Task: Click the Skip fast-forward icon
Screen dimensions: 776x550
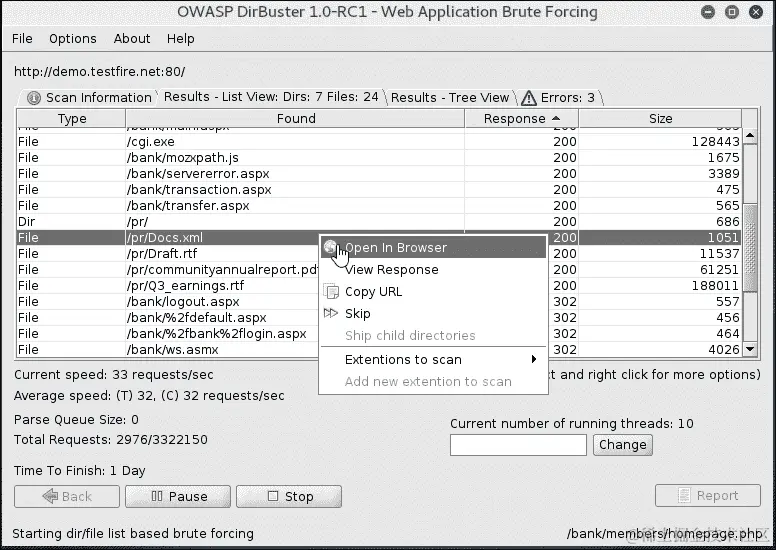Action: 331,313
